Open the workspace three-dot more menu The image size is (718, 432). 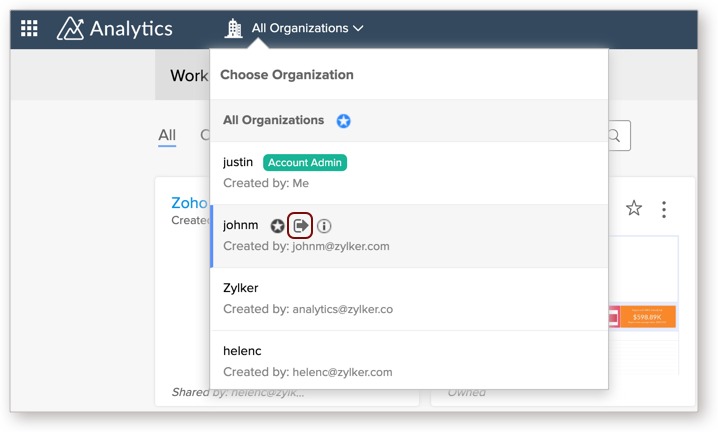(x=664, y=209)
